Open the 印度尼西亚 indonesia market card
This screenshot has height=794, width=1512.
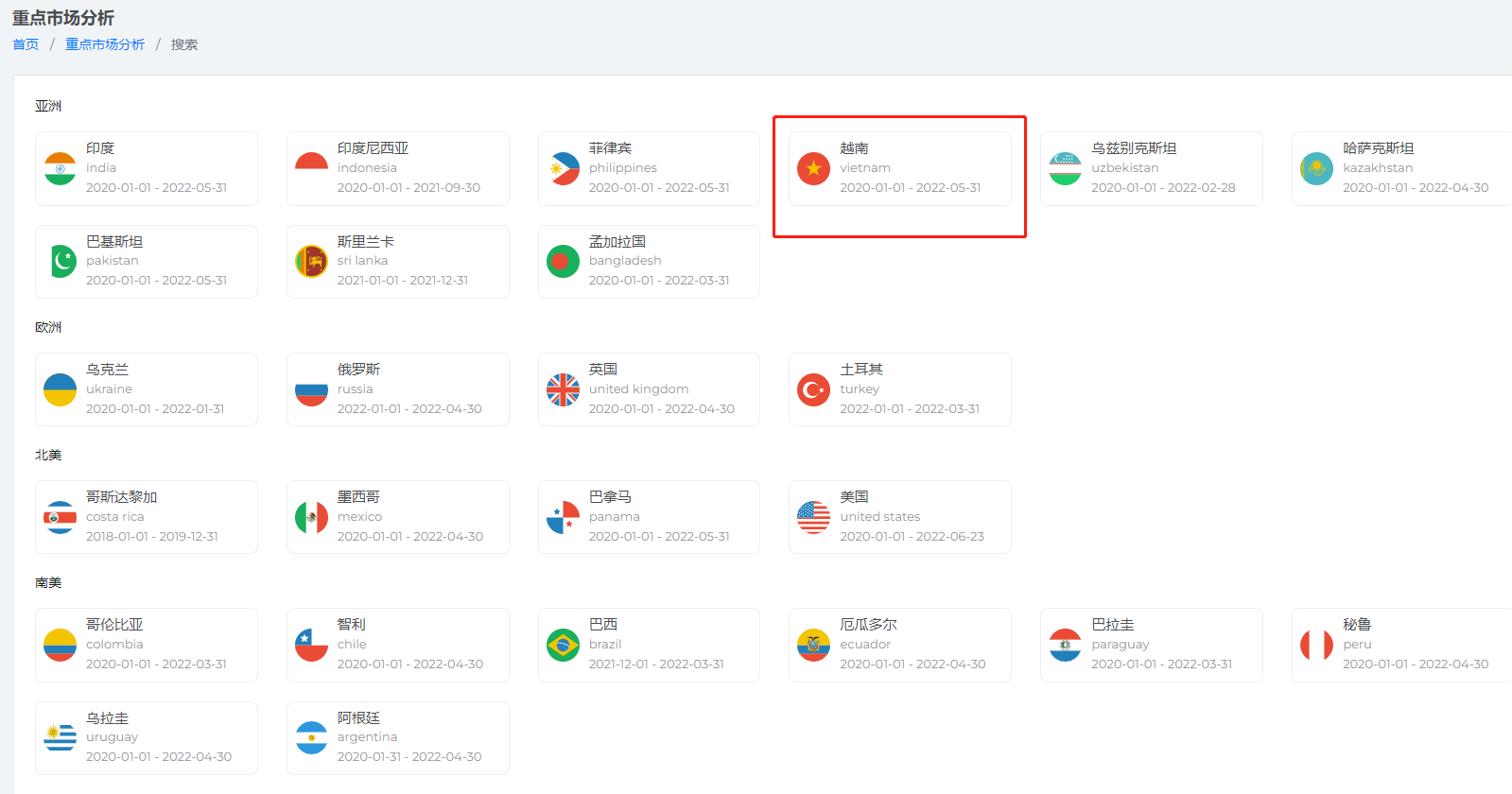397,168
